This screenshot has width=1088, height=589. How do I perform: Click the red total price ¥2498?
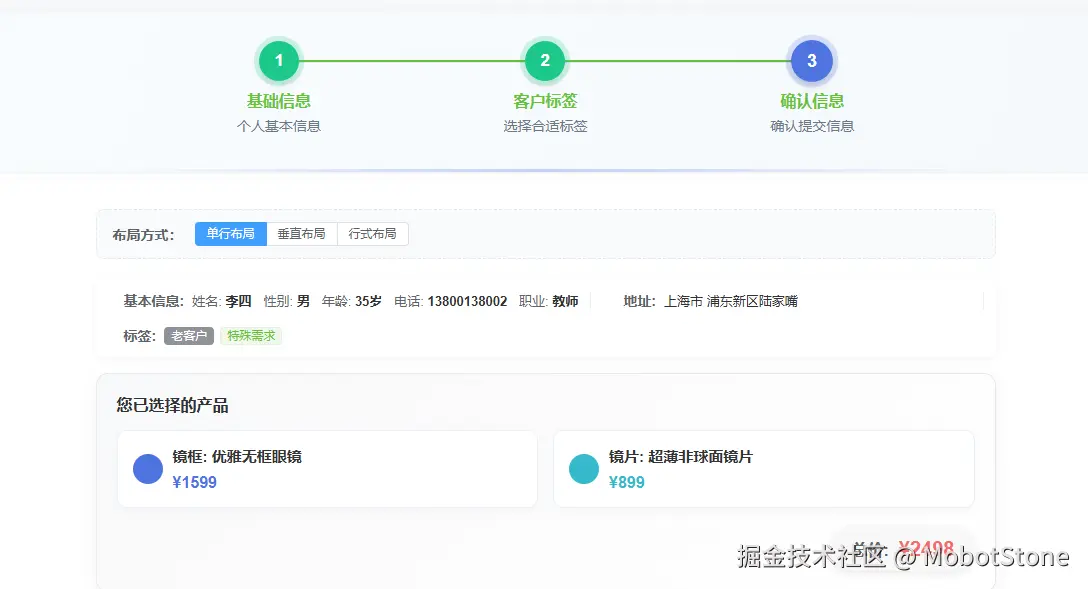click(x=924, y=547)
